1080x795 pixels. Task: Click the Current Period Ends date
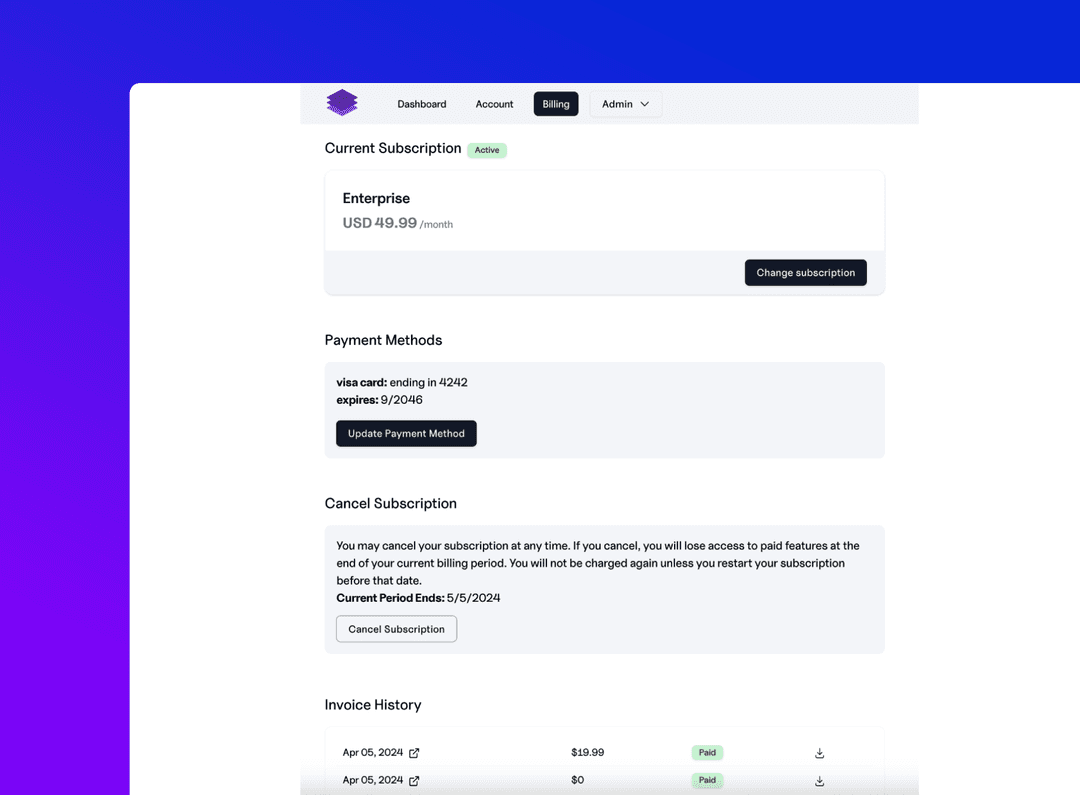point(473,598)
